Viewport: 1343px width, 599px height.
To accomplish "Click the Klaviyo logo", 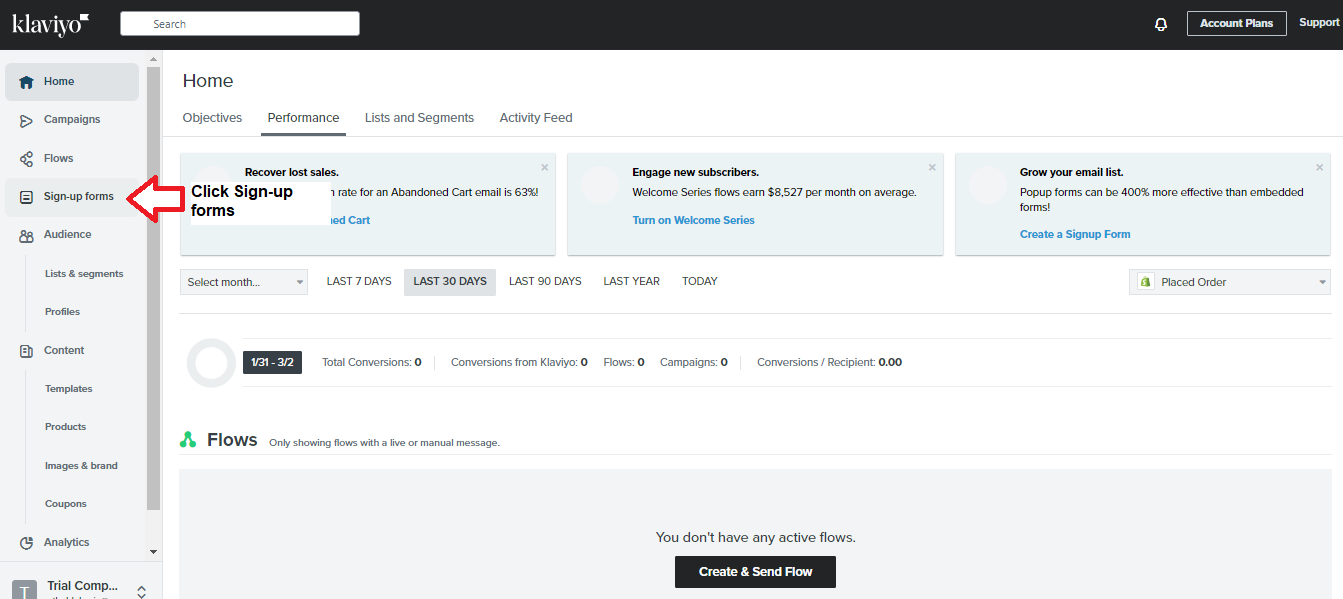I will (x=50, y=24).
